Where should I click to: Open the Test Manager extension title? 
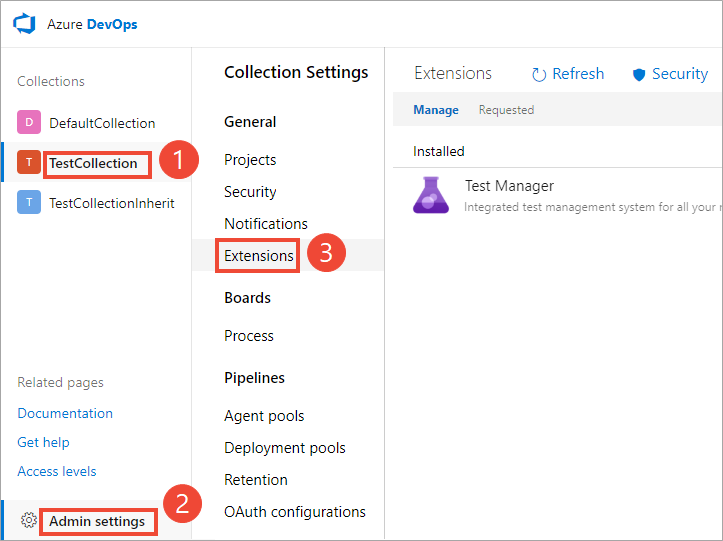509,186
